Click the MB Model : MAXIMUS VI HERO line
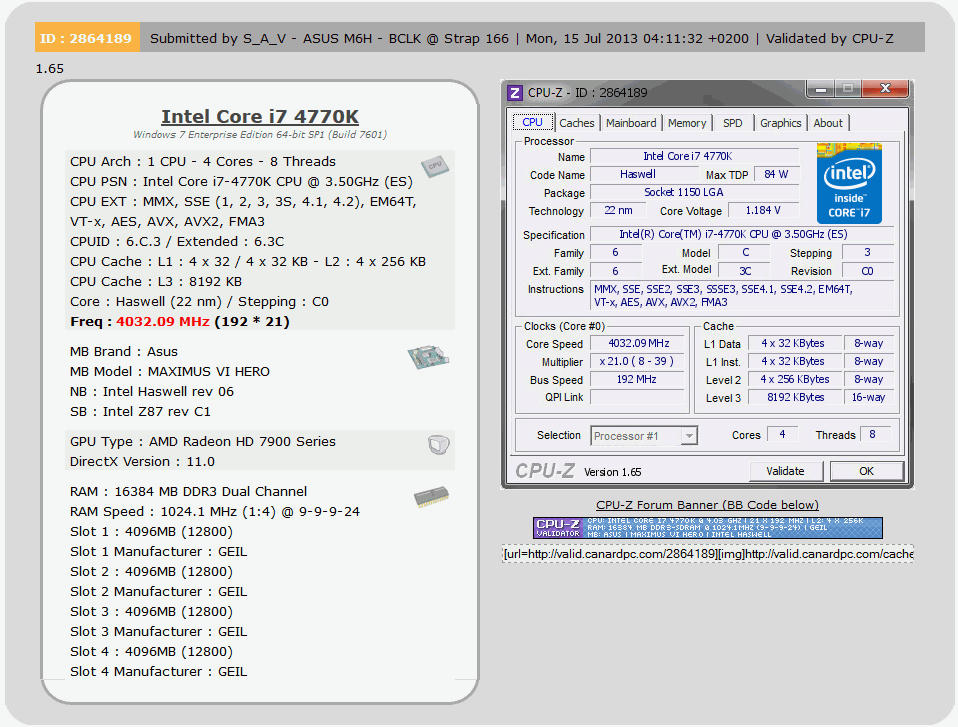The height and width of the screenshot is (727, 958). click(170, 371)
